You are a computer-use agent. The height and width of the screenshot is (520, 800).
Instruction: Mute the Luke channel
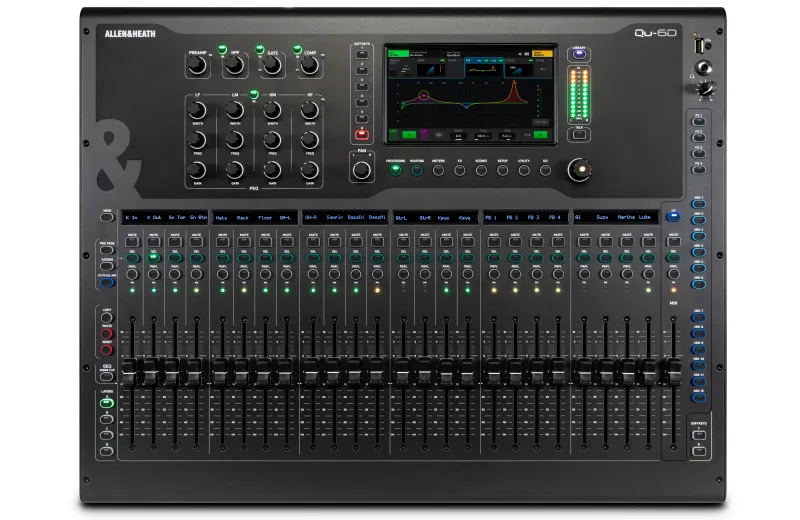coord(648,242)
